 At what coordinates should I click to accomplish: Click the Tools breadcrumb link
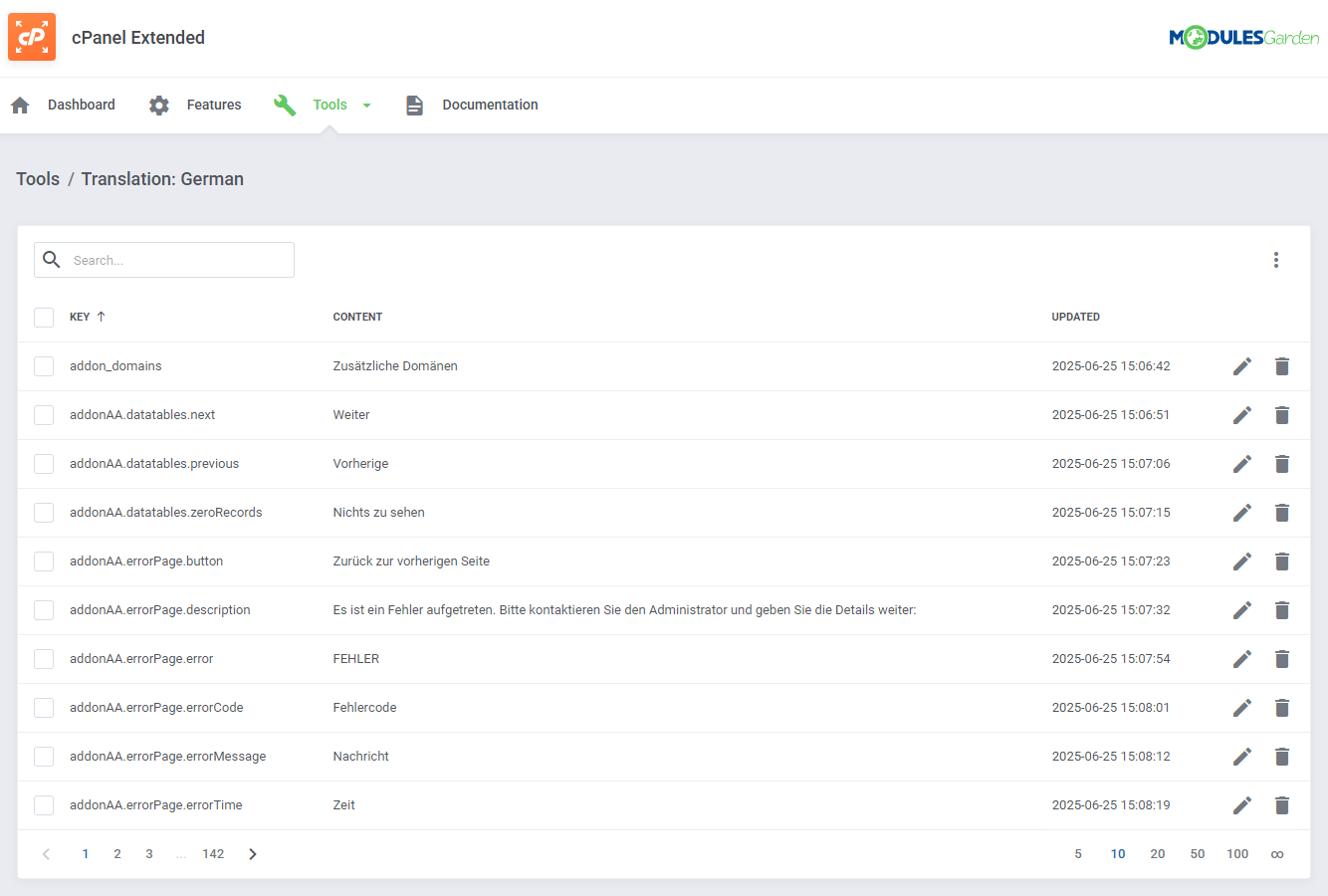(x=38, y=179)
